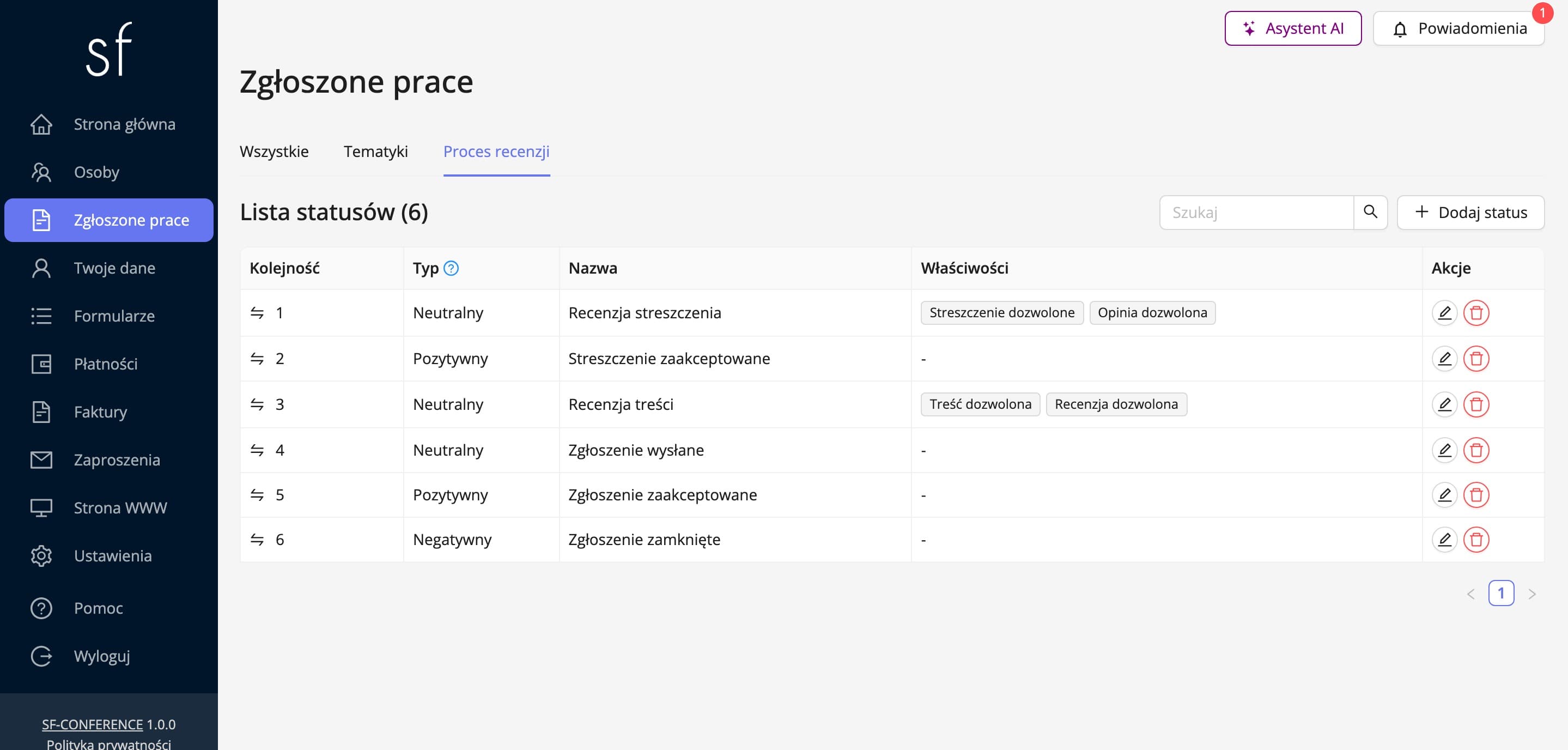This screenshot has height=750, width=1568.
Task: Click reorder handle for row 6
Action: [x=257, y=540]
